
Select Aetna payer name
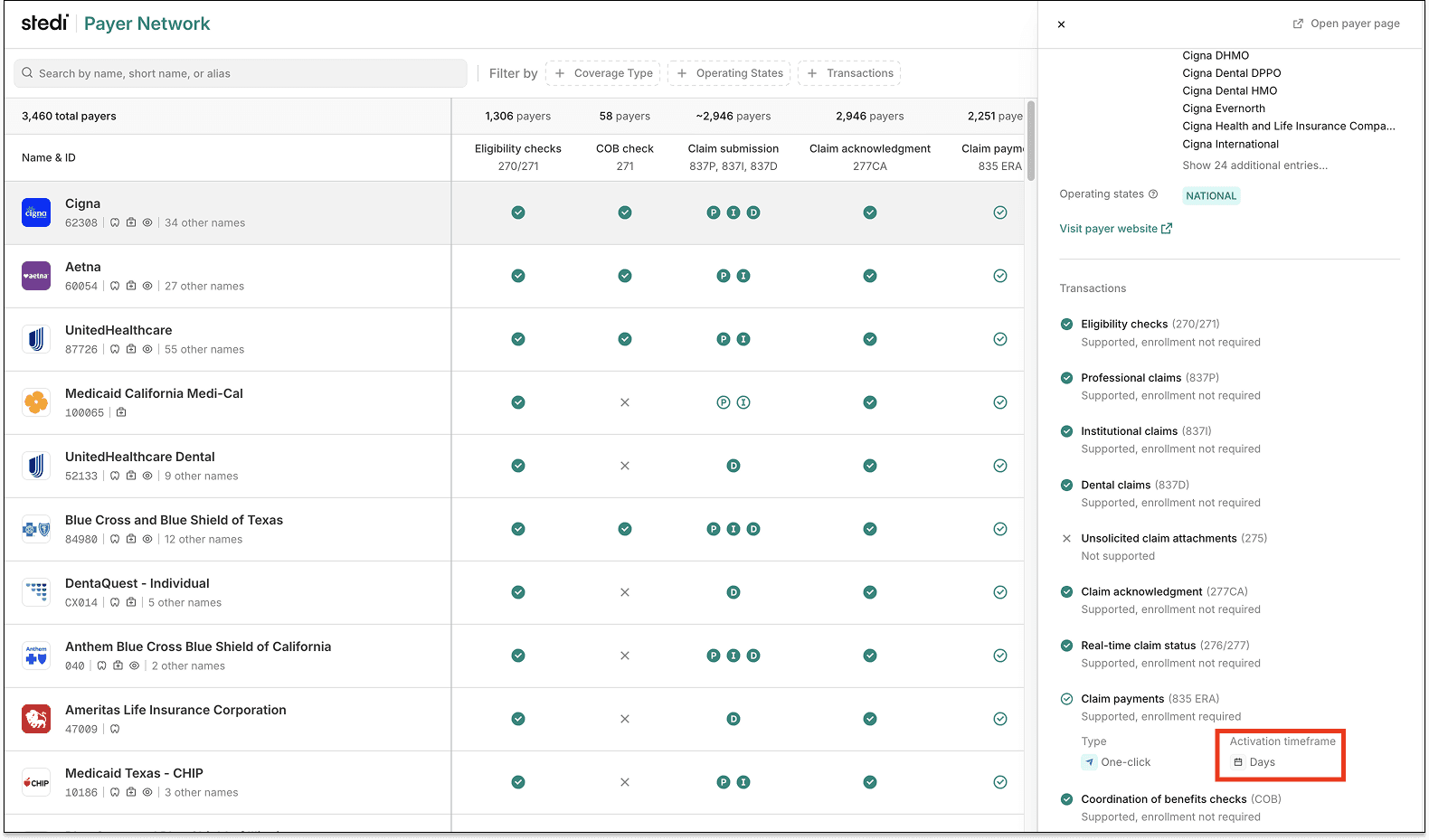point(83,267)
